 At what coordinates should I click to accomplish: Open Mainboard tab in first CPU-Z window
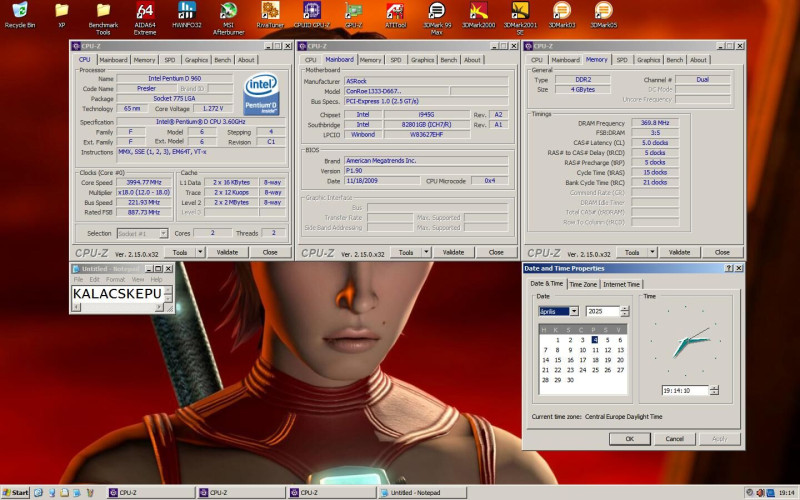(113, 60)
